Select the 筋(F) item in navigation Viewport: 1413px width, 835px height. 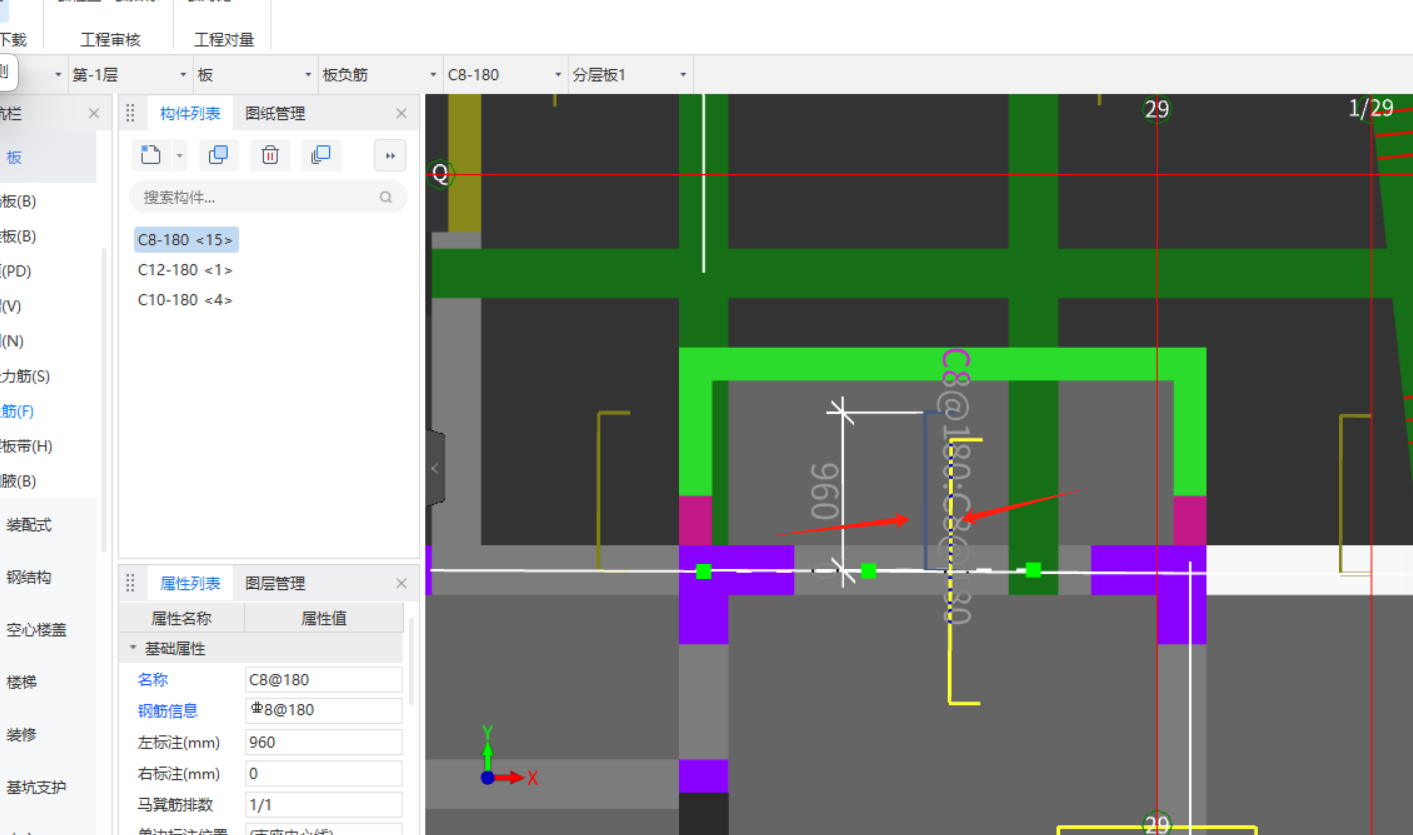(x=18, y=411)
